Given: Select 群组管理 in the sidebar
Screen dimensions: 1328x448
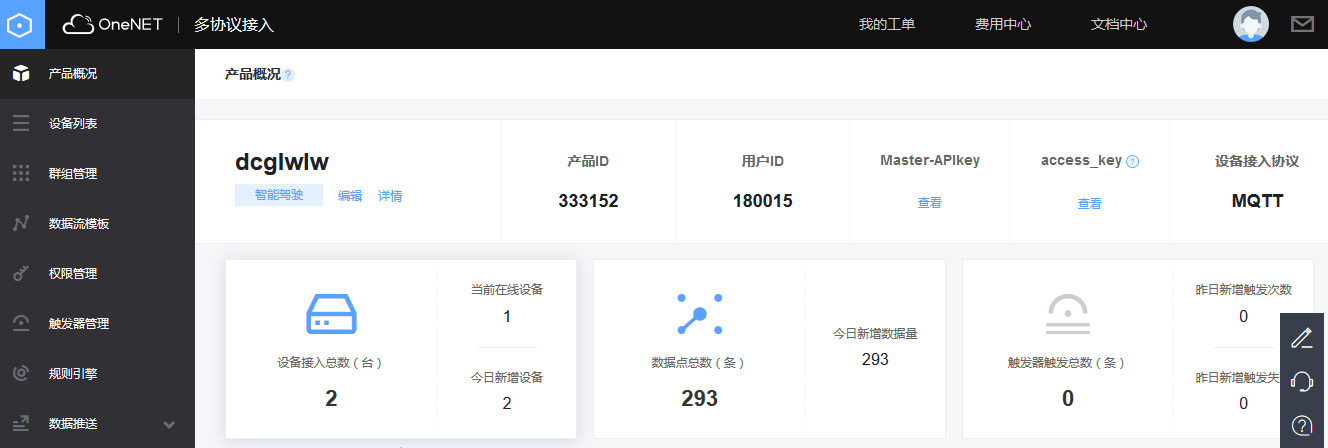Looking at the screenshot, I should (73, 174).
